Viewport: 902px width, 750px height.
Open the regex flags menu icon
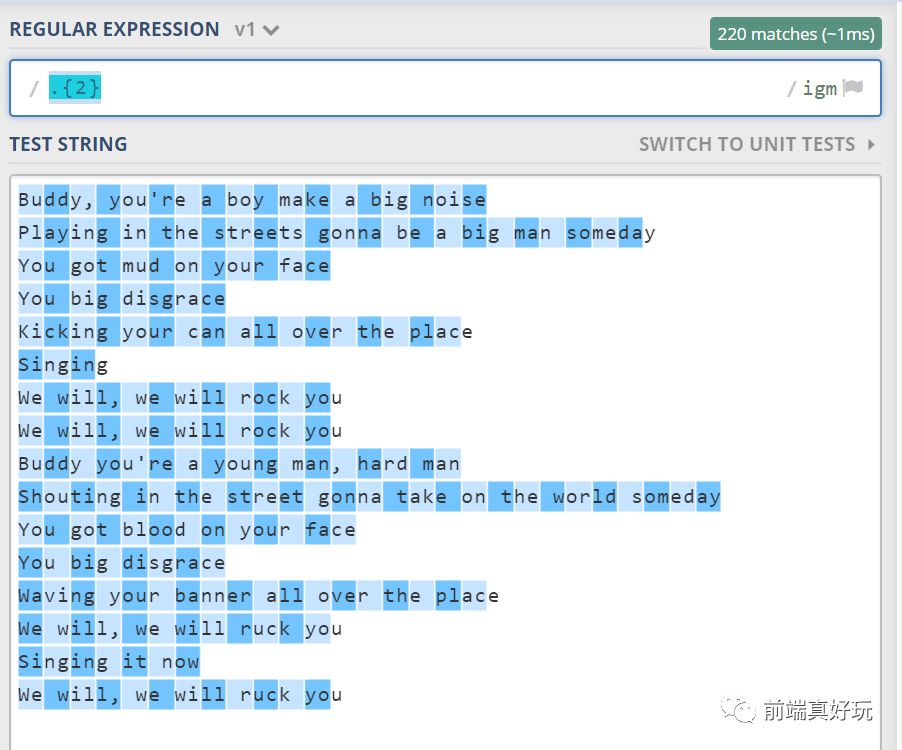pos(853,88)
